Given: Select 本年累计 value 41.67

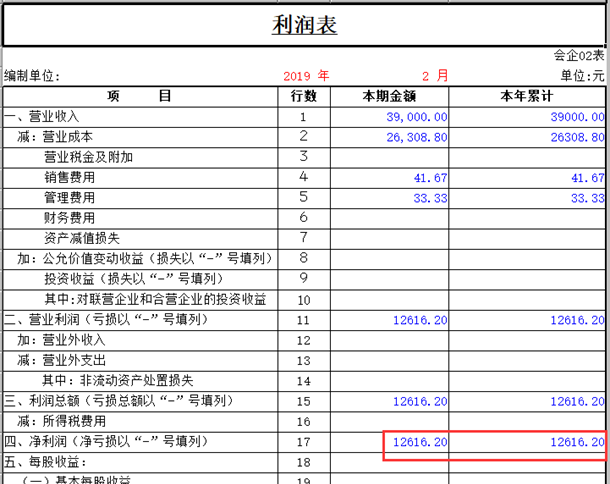Looking at the screenshot, I should coord(587,178).
